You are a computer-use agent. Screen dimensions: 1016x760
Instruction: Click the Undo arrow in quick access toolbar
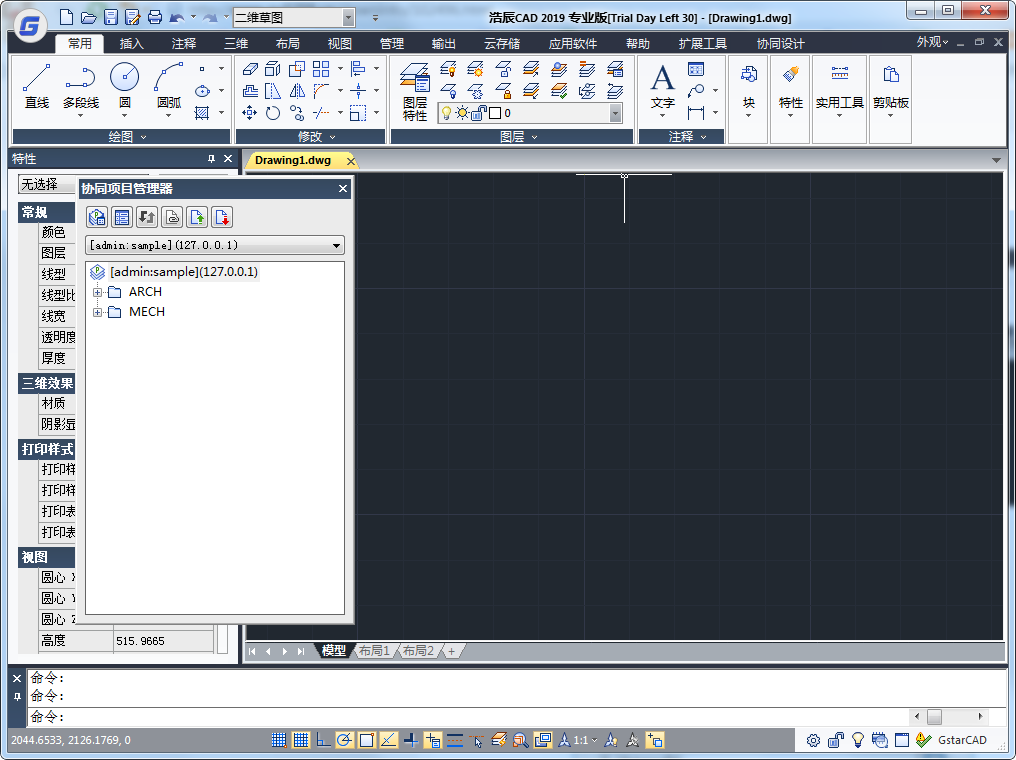tap(176, 17)
